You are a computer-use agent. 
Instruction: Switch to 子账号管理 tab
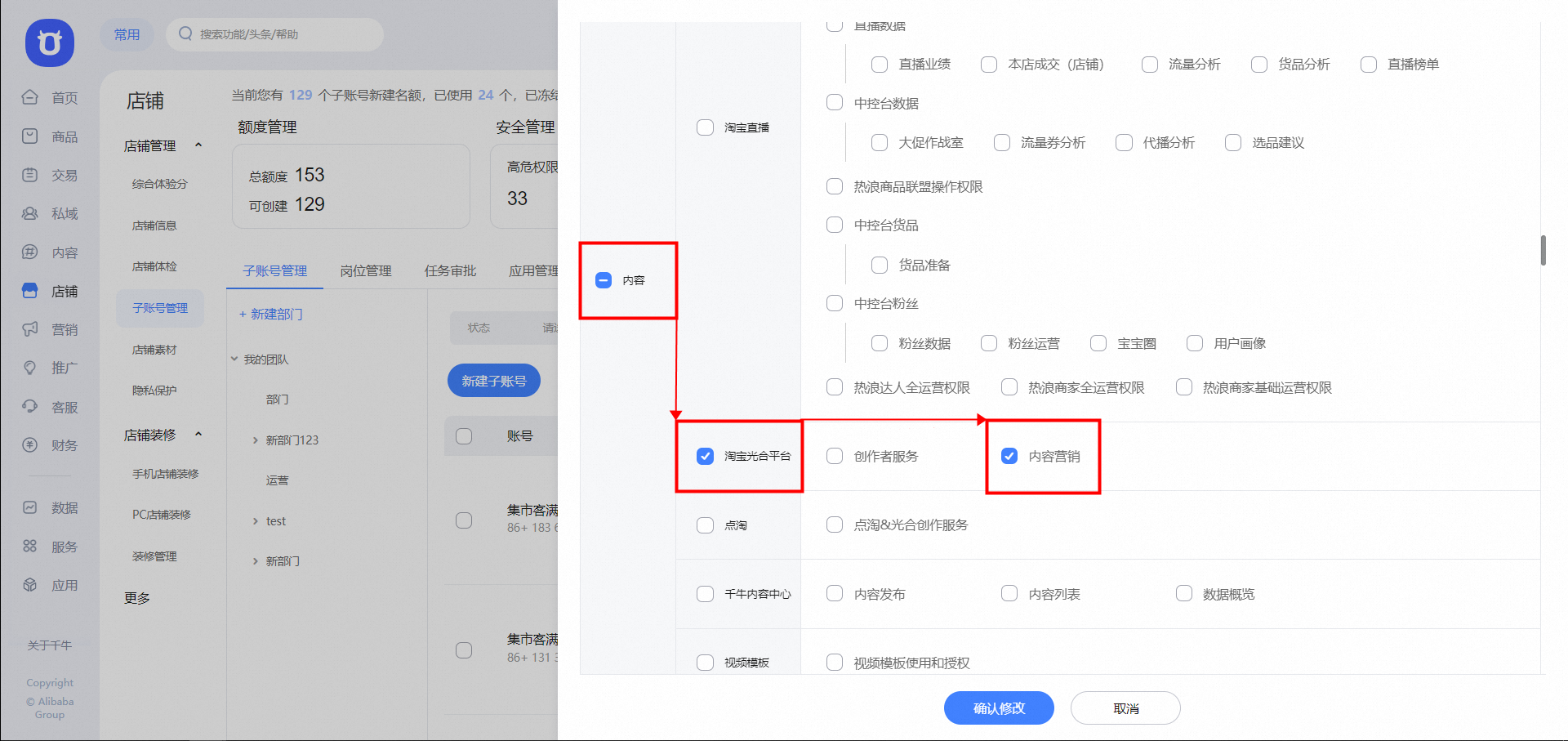point(275,270)
